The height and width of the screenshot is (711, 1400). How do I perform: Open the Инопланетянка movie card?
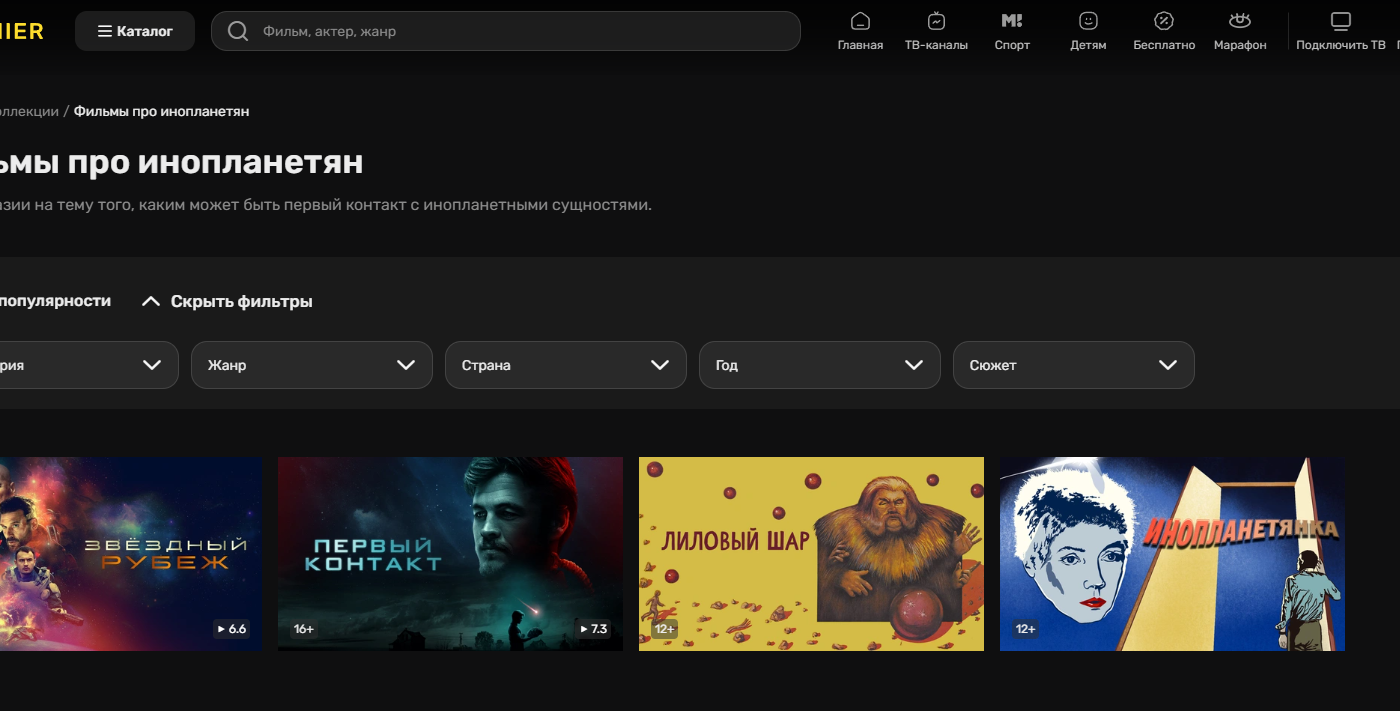(x=1172, y=554)
